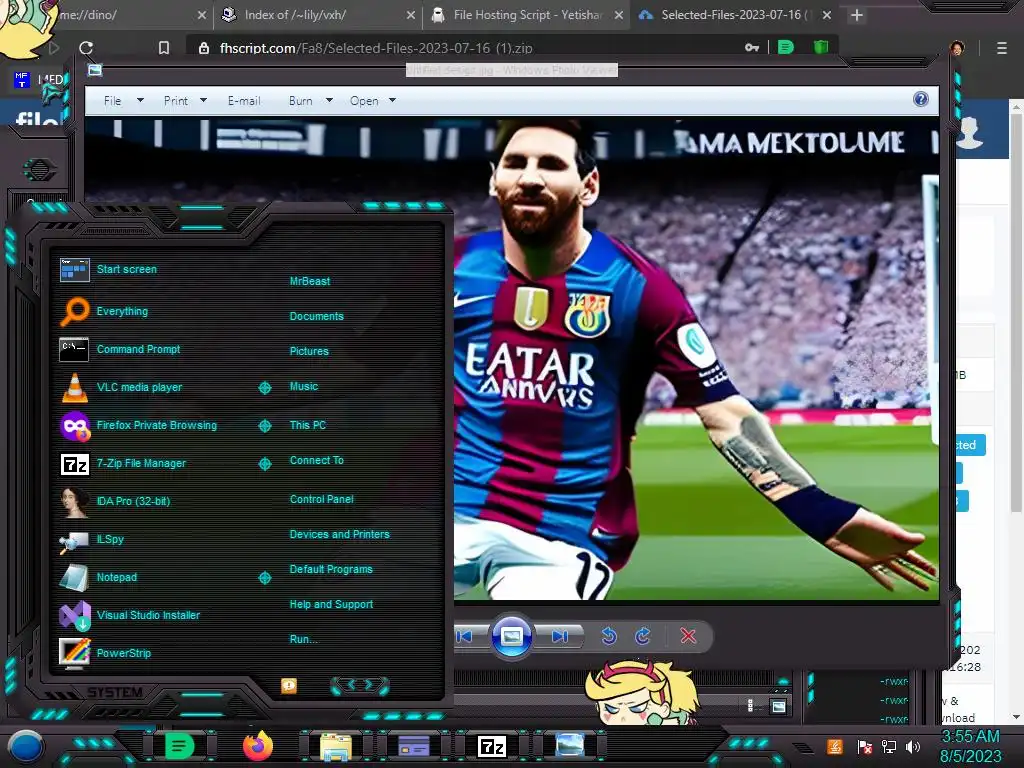Click Photo Viewer help icon

tap(921, 99)
